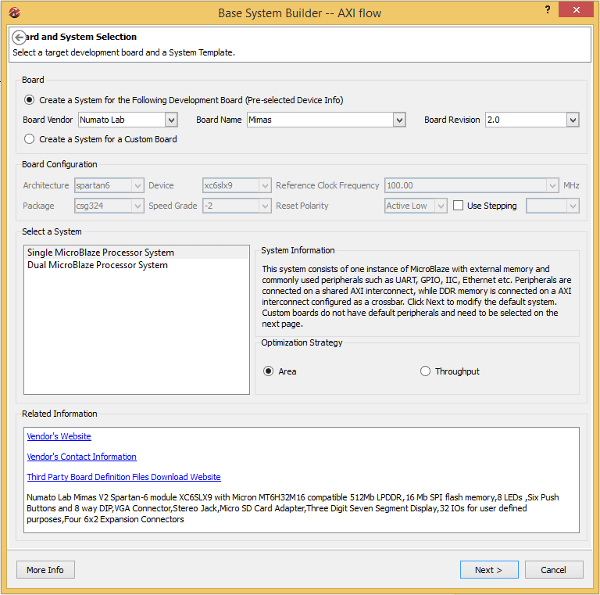
Task: Choose Area optimization strategy
Action: coord(268,371)
